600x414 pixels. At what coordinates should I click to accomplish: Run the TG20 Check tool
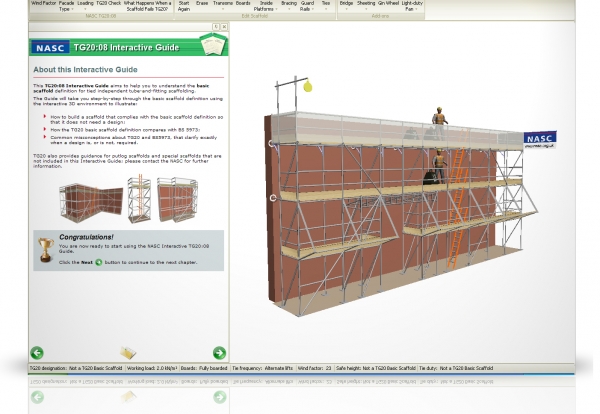pos(109,5)
